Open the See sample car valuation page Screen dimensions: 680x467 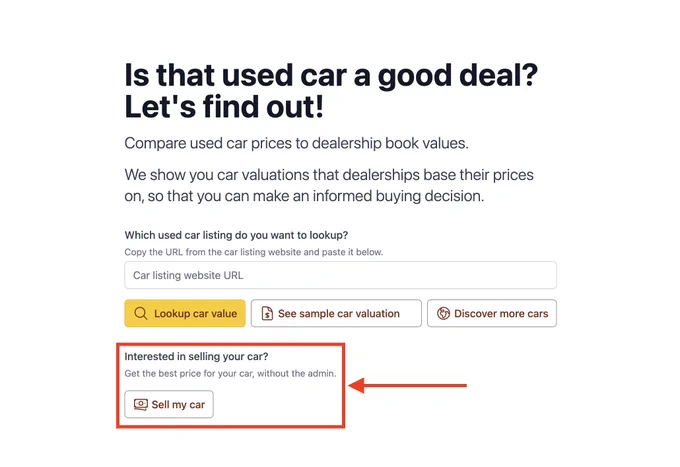336,313
